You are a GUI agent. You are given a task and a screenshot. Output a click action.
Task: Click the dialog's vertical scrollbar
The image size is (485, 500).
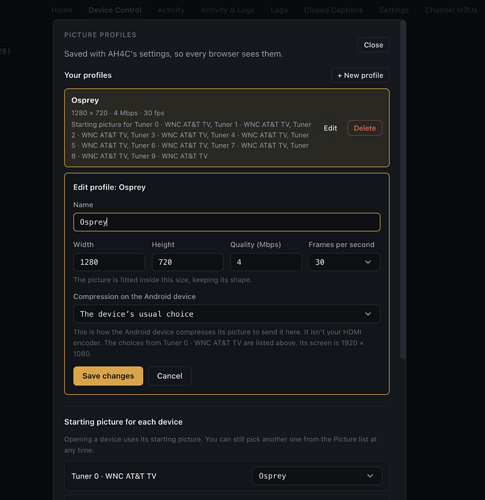pyautogui.click(x=403, y=189)
